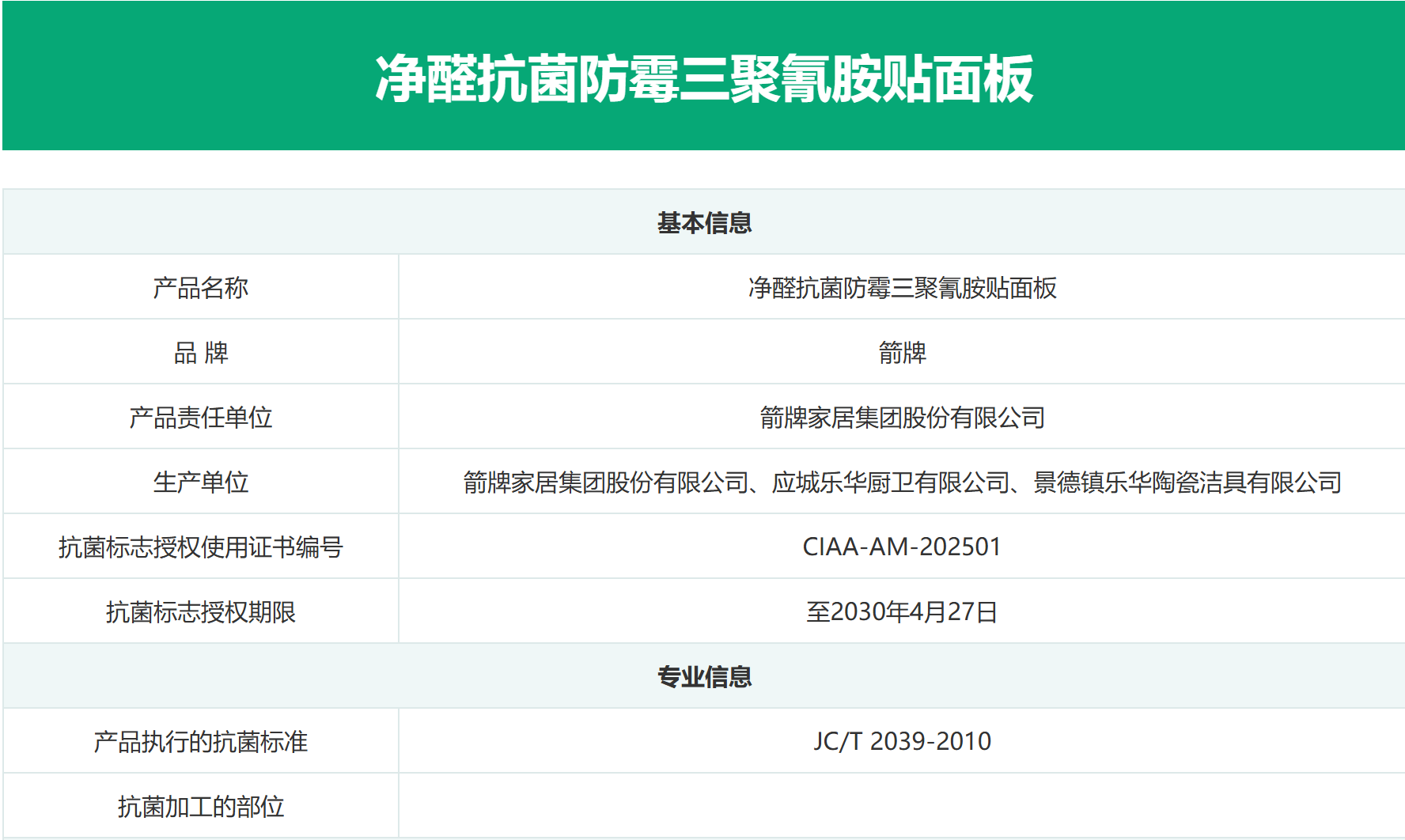The image size is (1405, 840).
Task: Click the 产品执行的抗菌标准 row label
Action: (201, 742)
